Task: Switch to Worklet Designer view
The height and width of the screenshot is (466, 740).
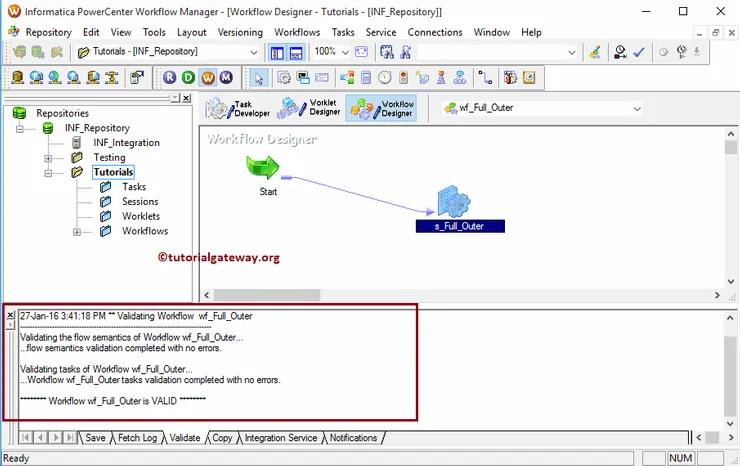Action: [x=309, y=108]
